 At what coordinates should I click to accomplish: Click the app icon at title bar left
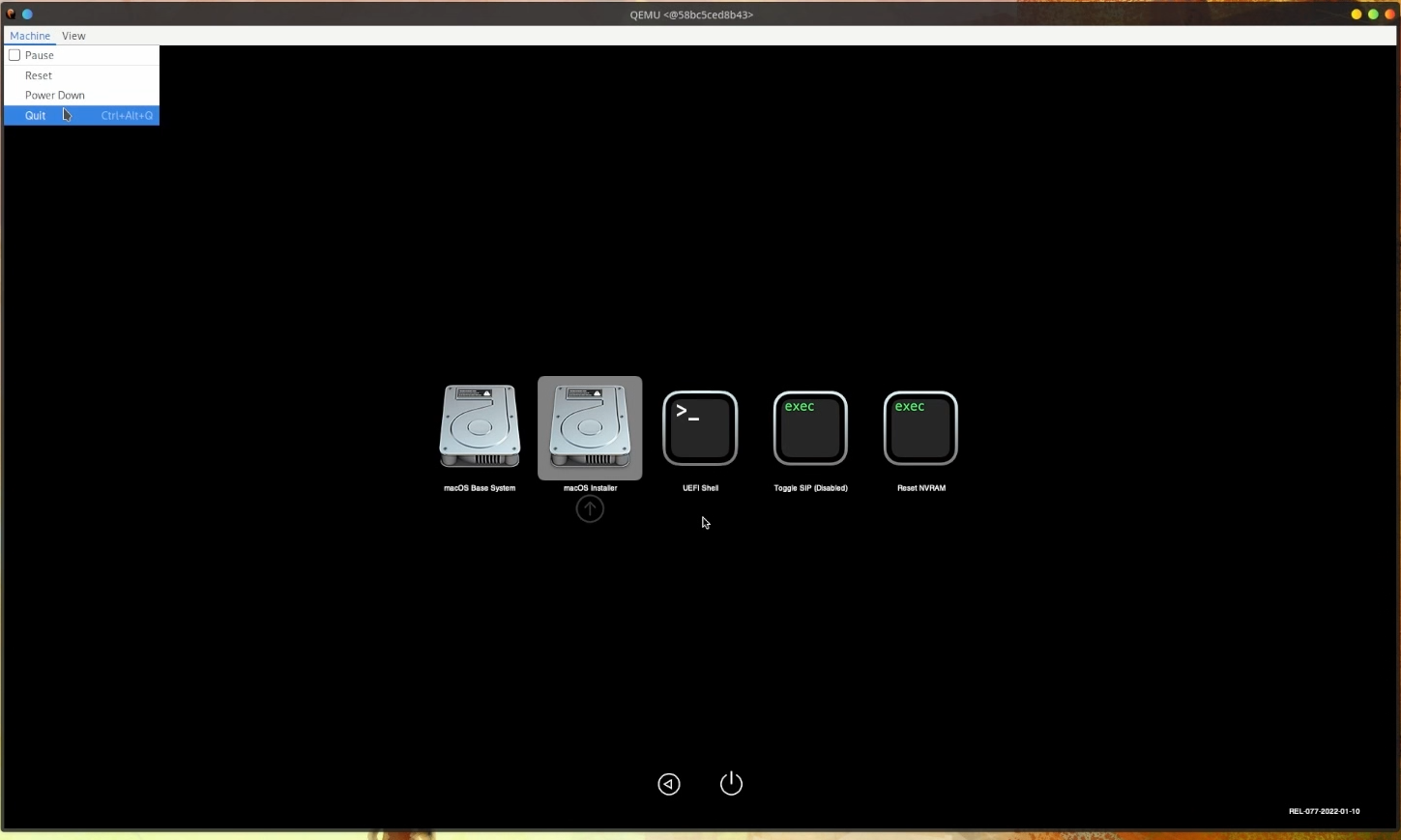click(x=11, y=14)
